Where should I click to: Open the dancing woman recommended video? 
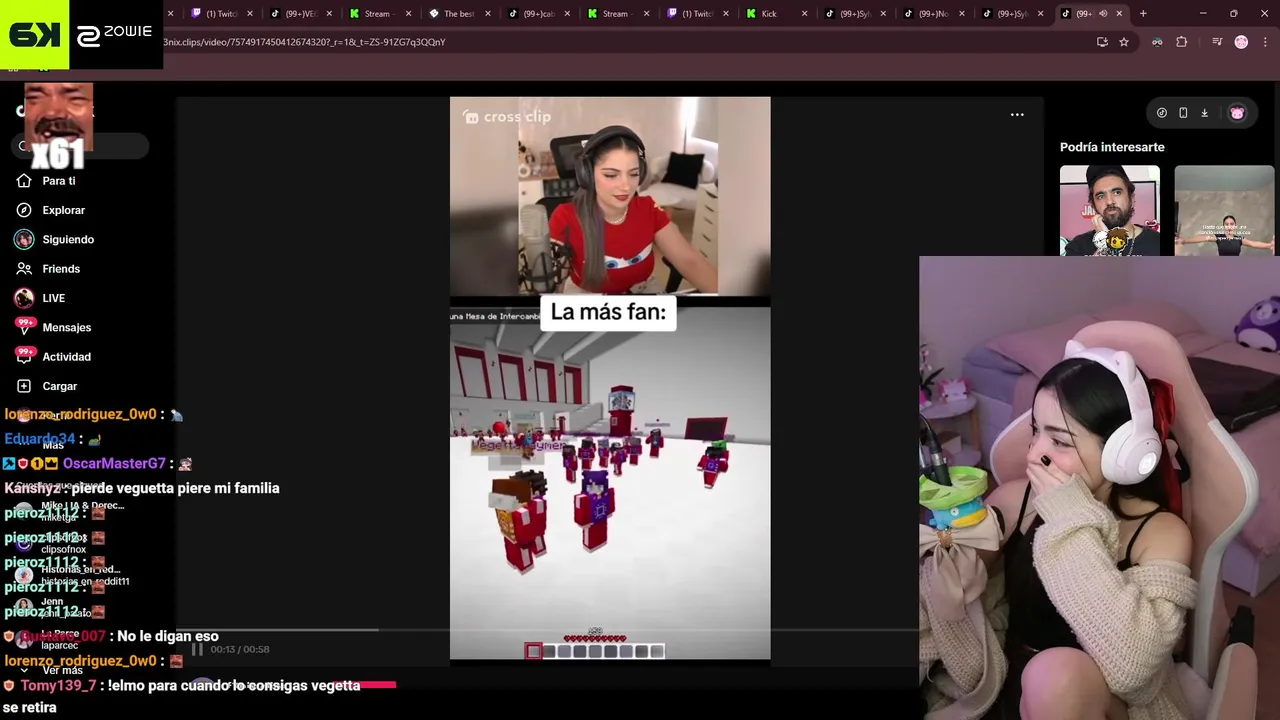[x=1224, y=211]
